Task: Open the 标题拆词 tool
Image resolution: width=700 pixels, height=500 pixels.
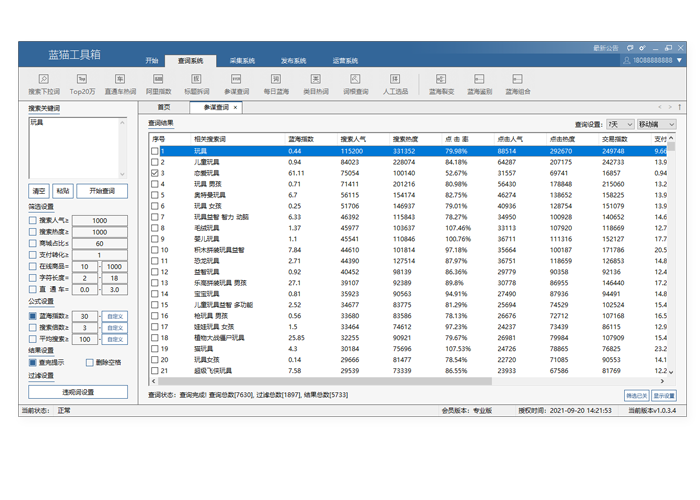Action: [196, 84]
